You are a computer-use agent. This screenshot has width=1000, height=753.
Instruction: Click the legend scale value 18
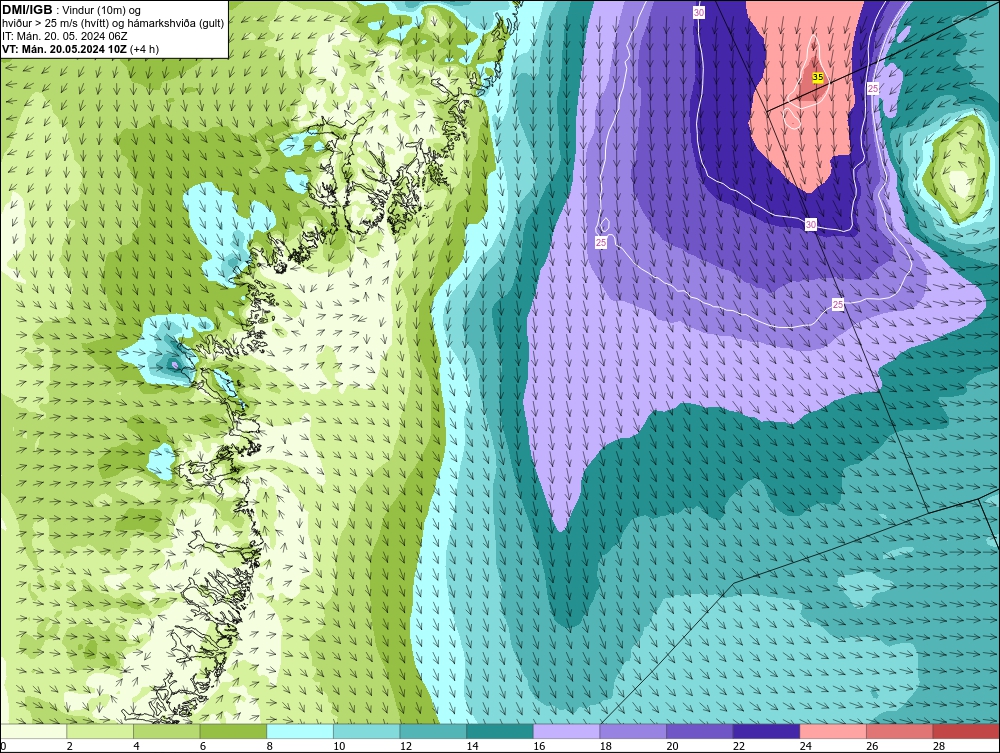(x=606, y=746)
